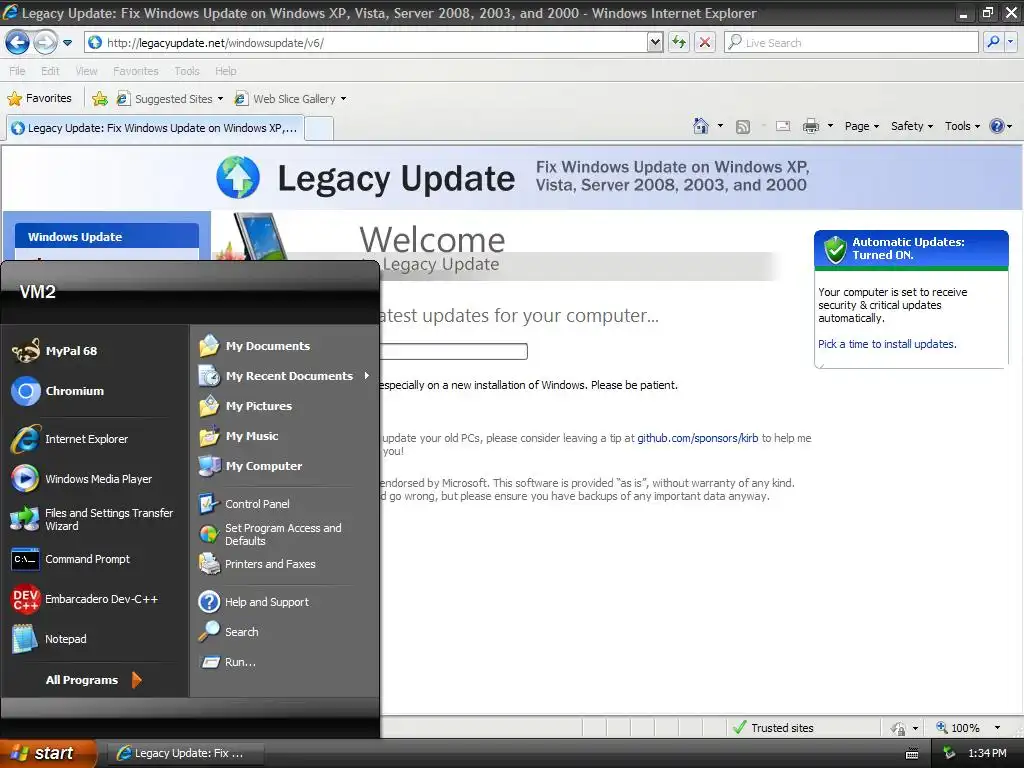Image resolution: width=1024 pixels, height=768 pixels.
Task: Click the IE Help question mark icon
Action: click(x=997, y=126)
